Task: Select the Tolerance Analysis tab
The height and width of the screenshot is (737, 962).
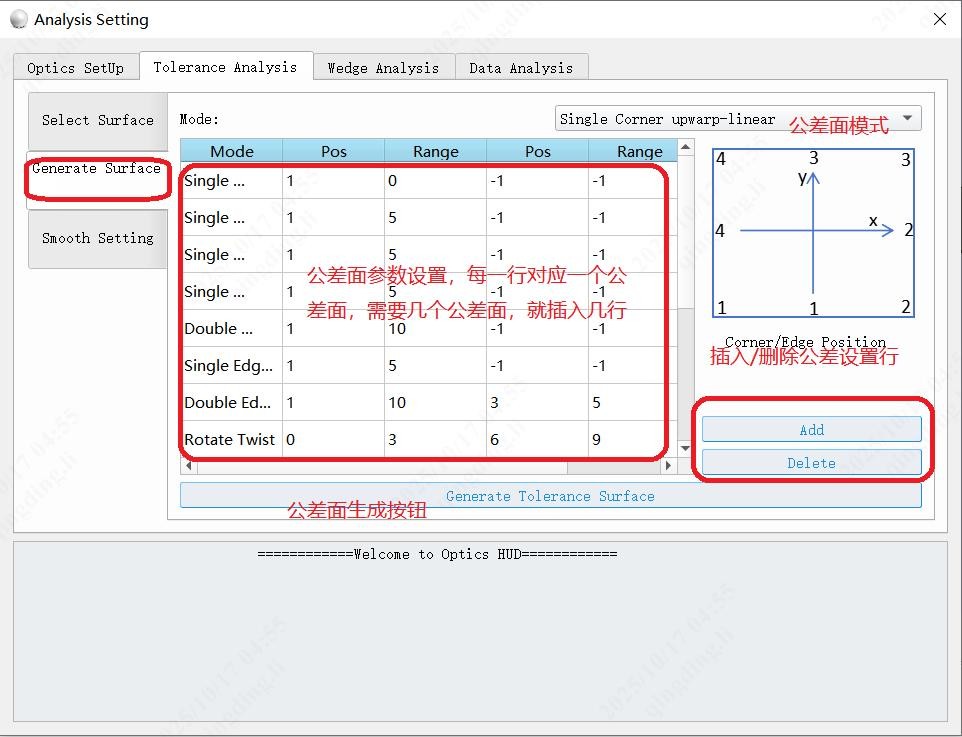Action: coord(226,66)
